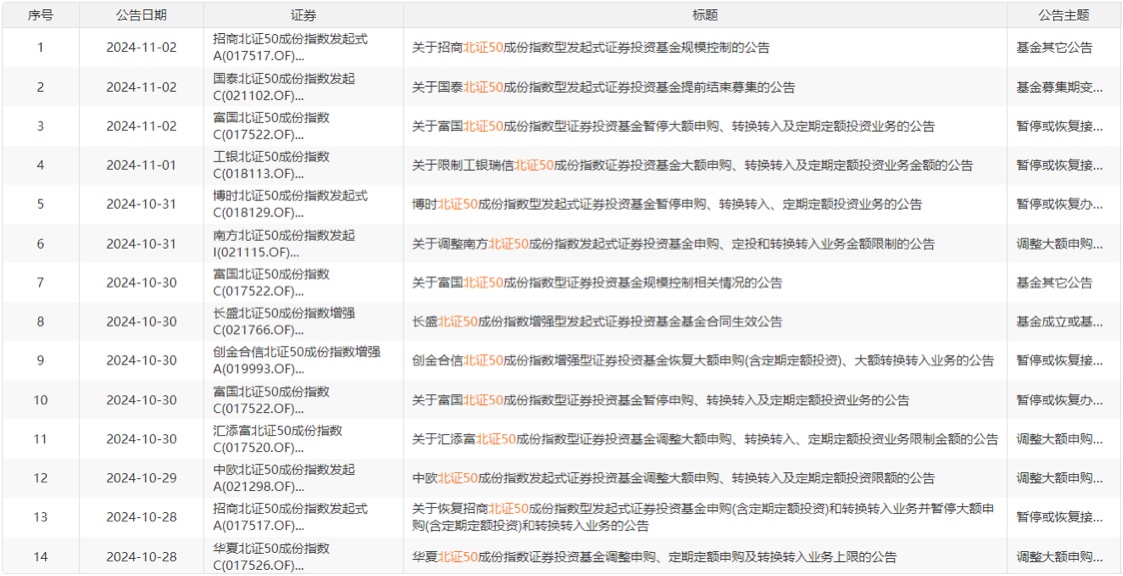Open 国泰北证50 提前结束募集的公告
This screenshot has height=576, width=1123.
pyautogui.click(x=603, y=87)
